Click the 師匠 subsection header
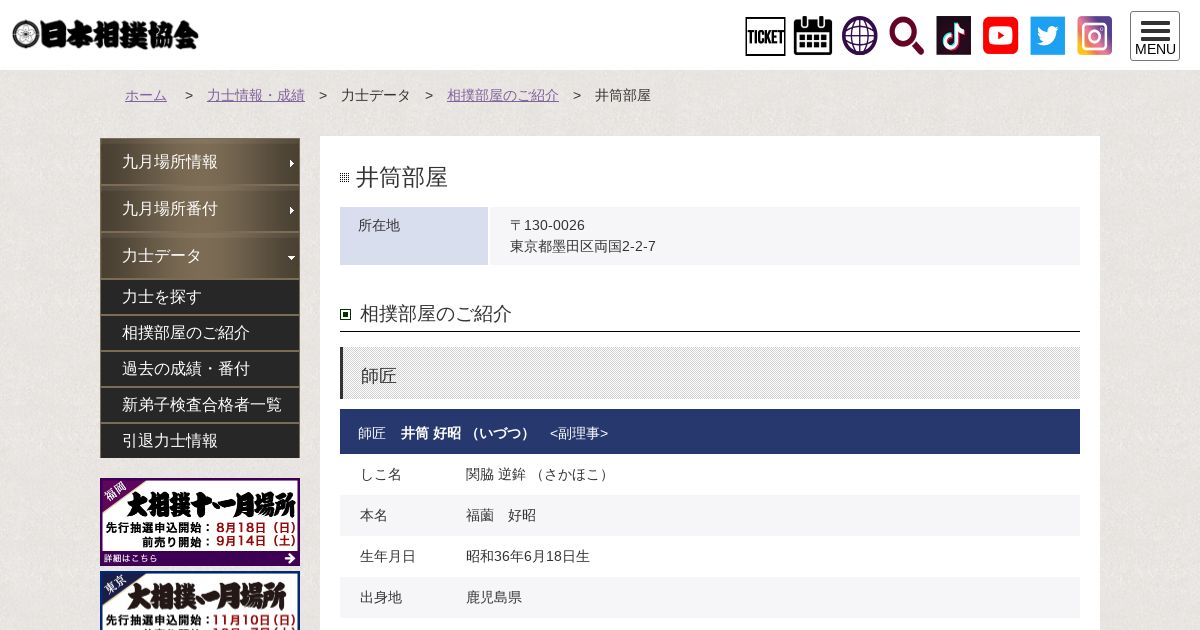Viewport: 1200px width, 630px height. coord(710,373)
